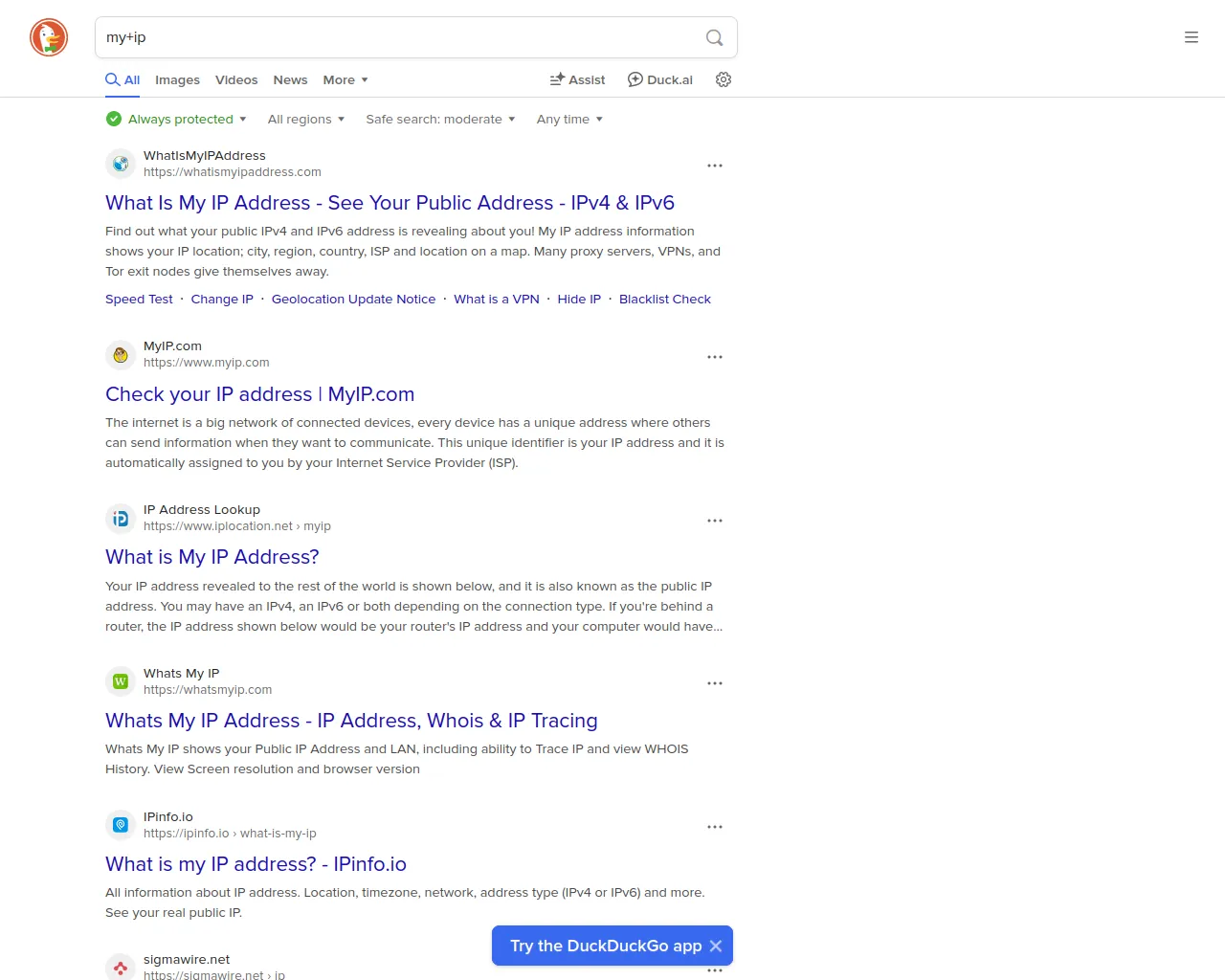
Task: Switch to the News tab
Action: tap(290, 79)
